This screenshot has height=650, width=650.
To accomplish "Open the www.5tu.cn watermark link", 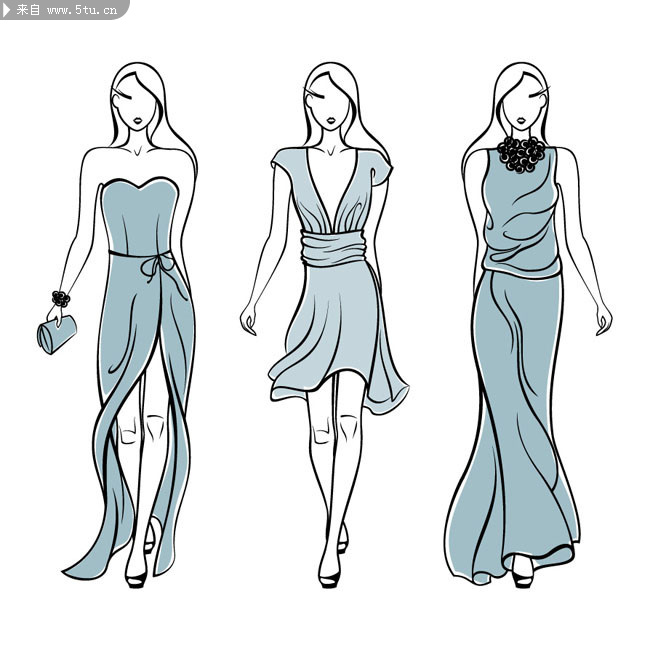I will (x=82, y=10).
